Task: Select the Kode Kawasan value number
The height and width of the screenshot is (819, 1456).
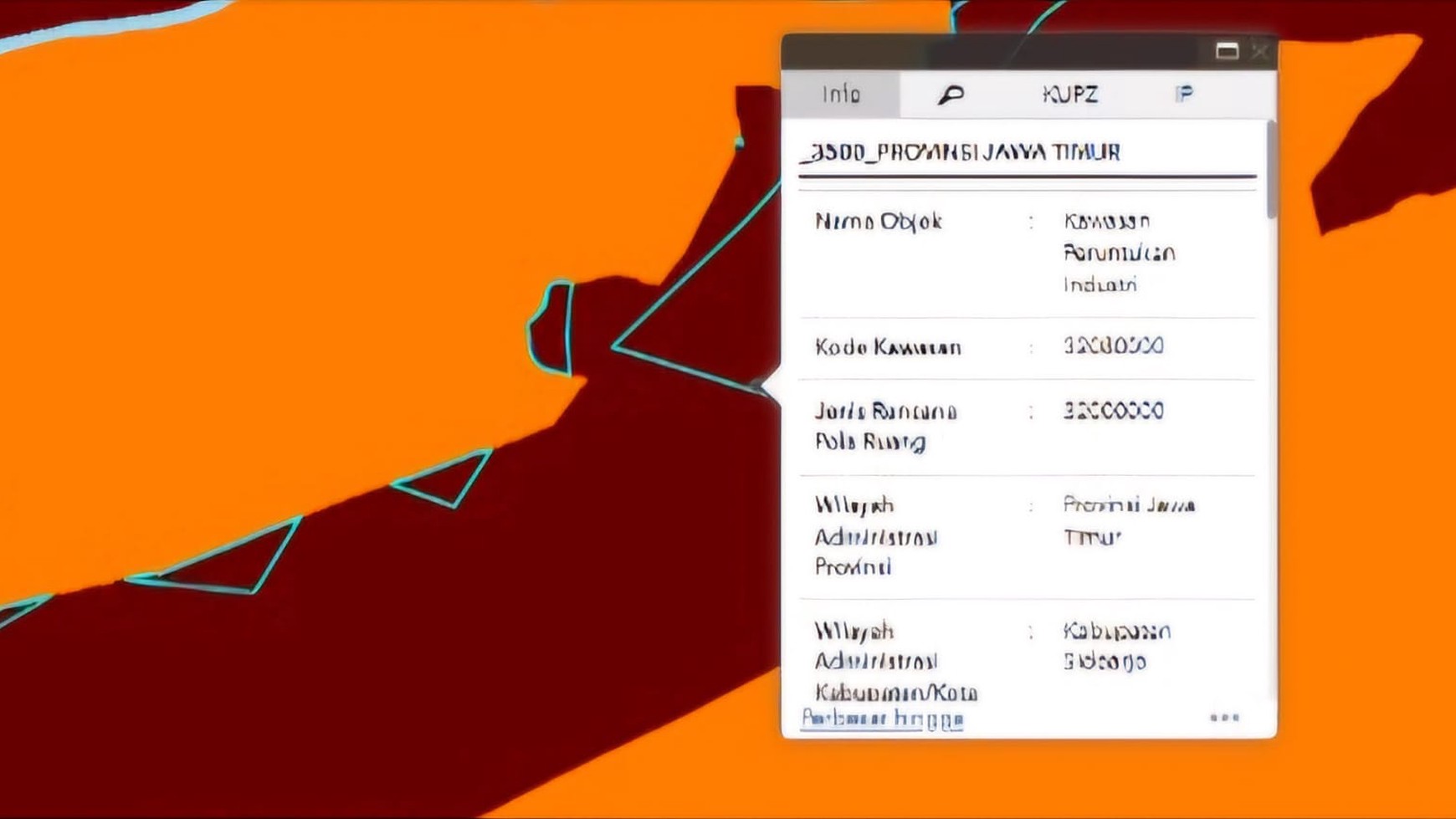Action: tap(1114, 346)
